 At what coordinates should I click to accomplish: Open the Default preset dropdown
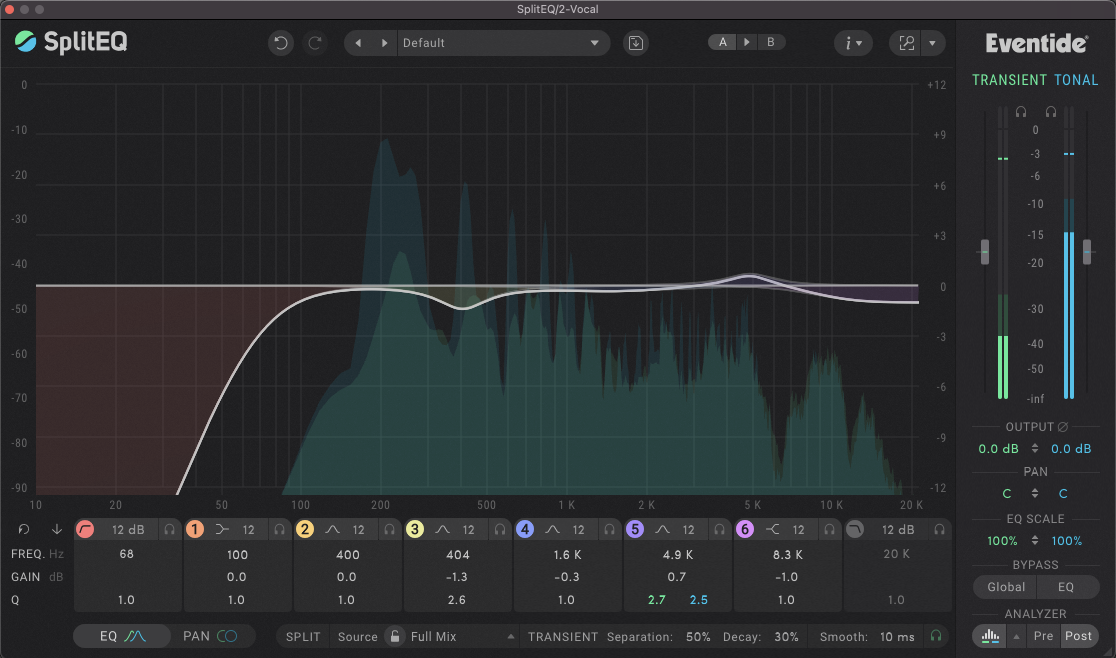tap(503, 43)
